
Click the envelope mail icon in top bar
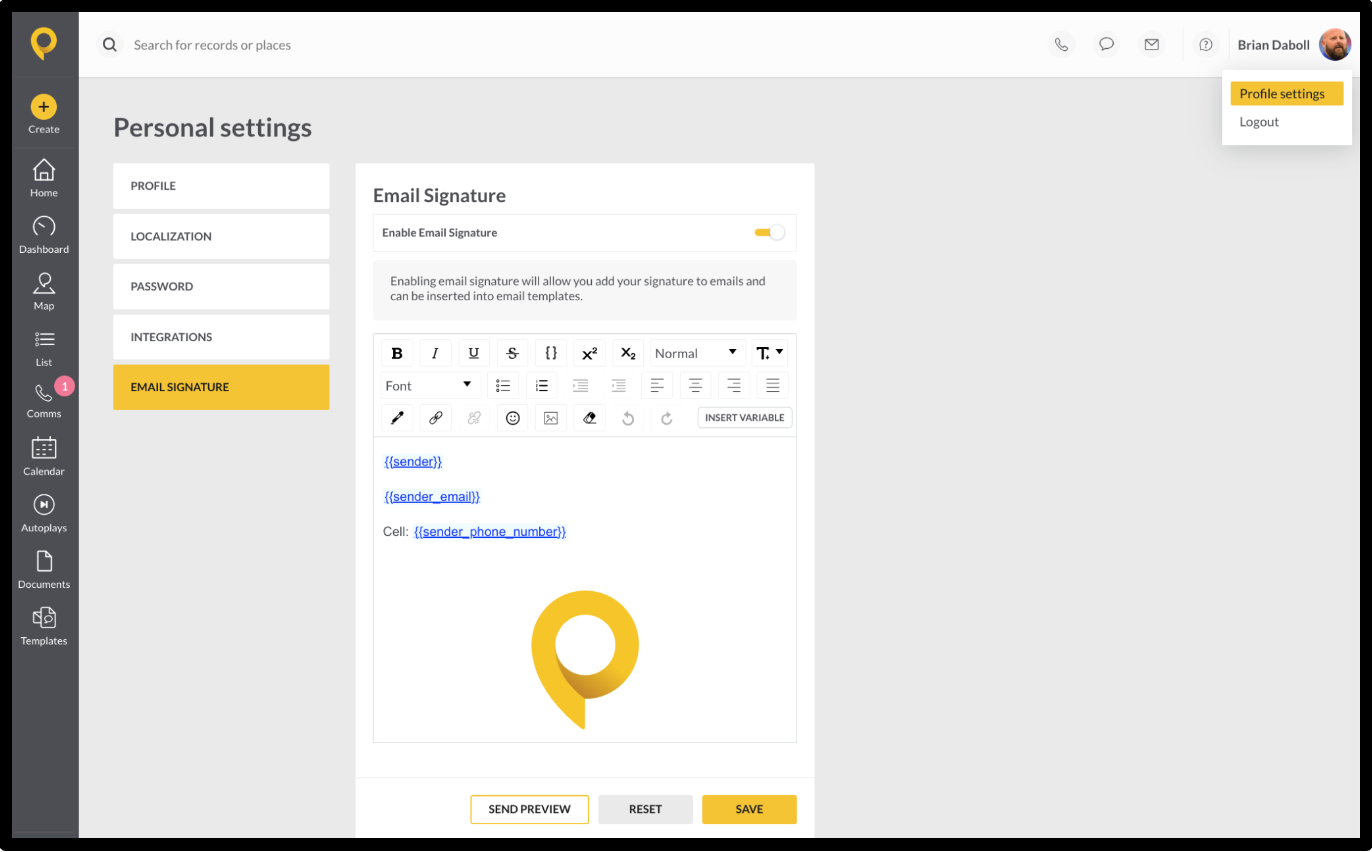pyautogui.click(x=1152, y=44)
